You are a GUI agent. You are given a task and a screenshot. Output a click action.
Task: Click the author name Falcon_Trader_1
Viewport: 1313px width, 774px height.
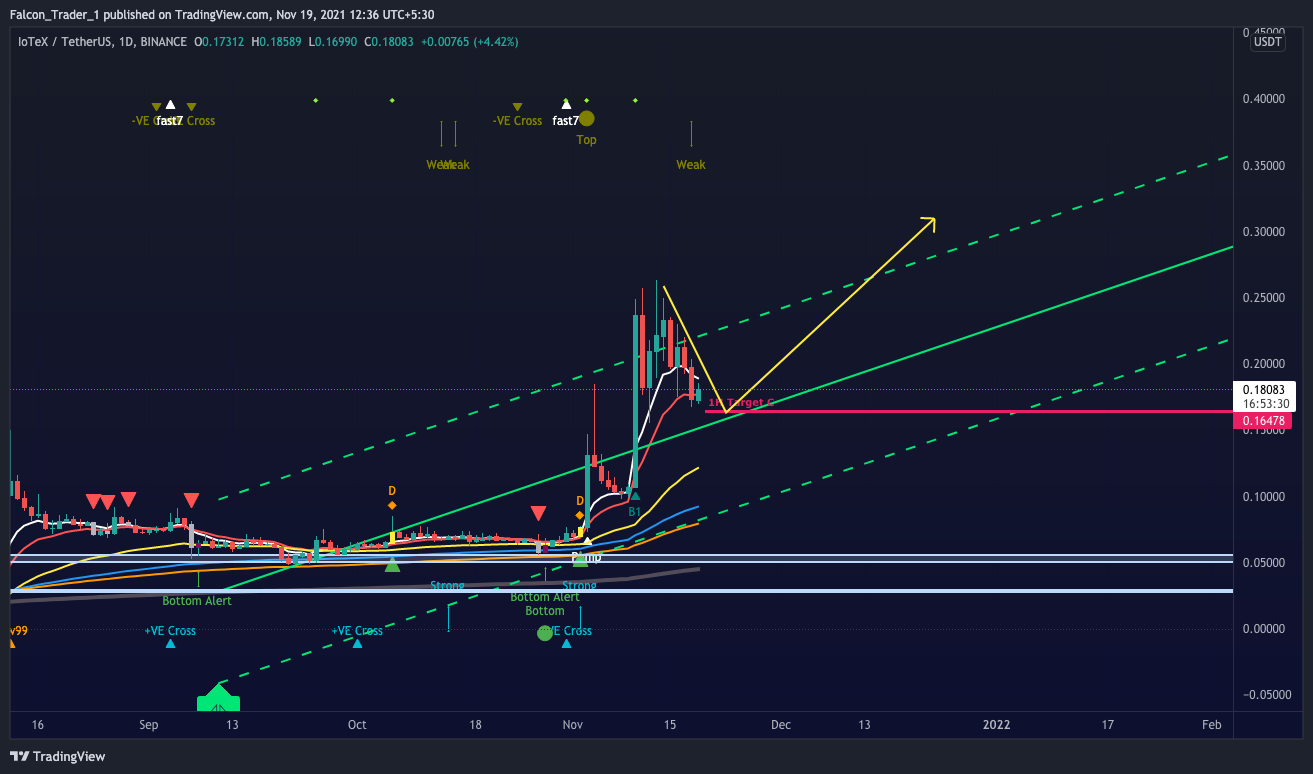[57, 15]
